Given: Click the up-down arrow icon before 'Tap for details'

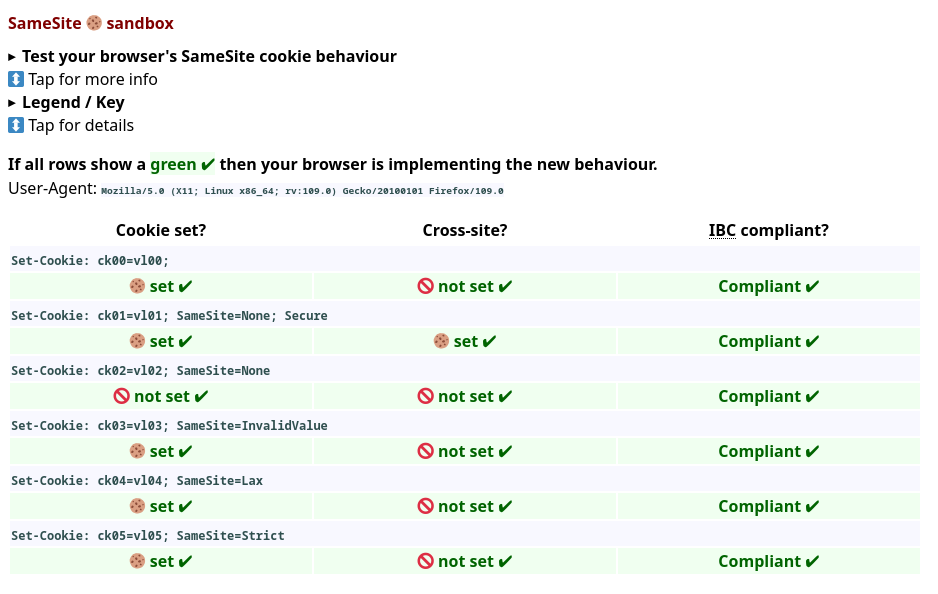Looking at the screenshot, I should tap(15, 125).
